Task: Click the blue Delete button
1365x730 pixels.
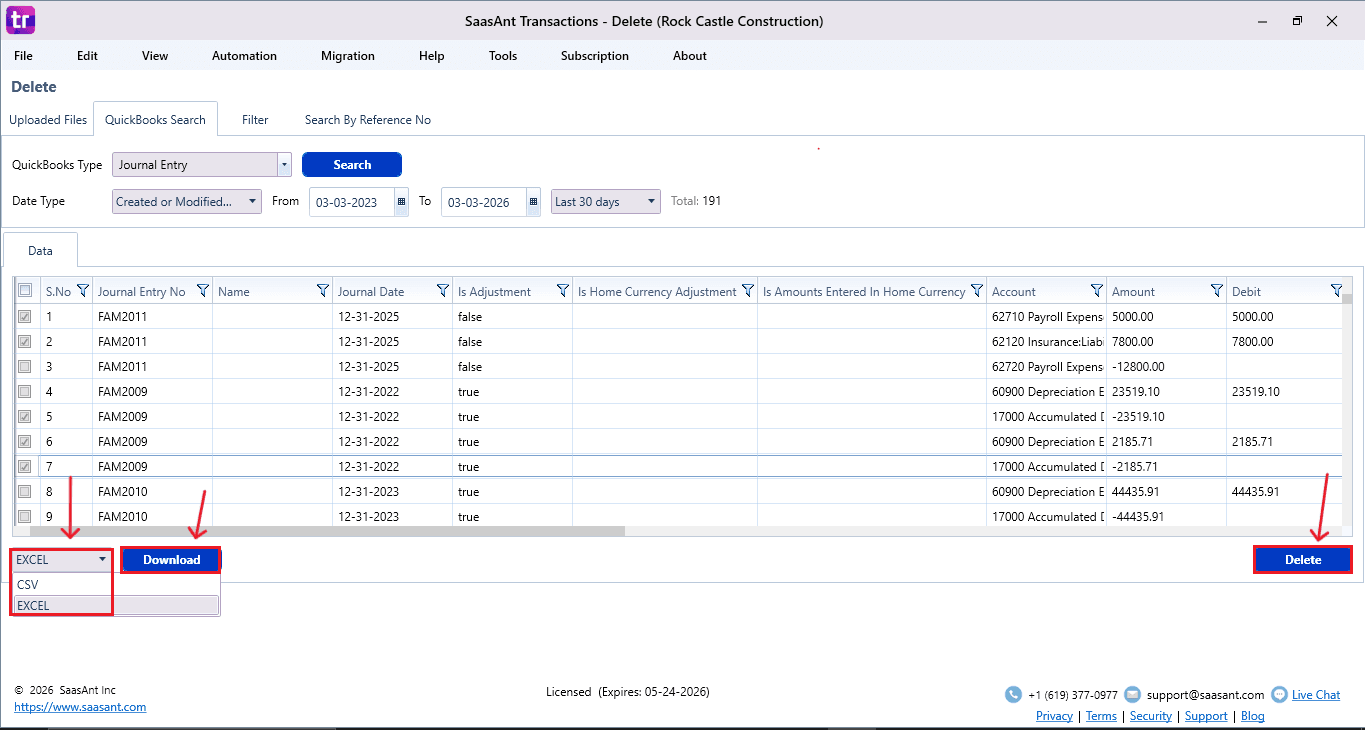Action: point(1302,560)
